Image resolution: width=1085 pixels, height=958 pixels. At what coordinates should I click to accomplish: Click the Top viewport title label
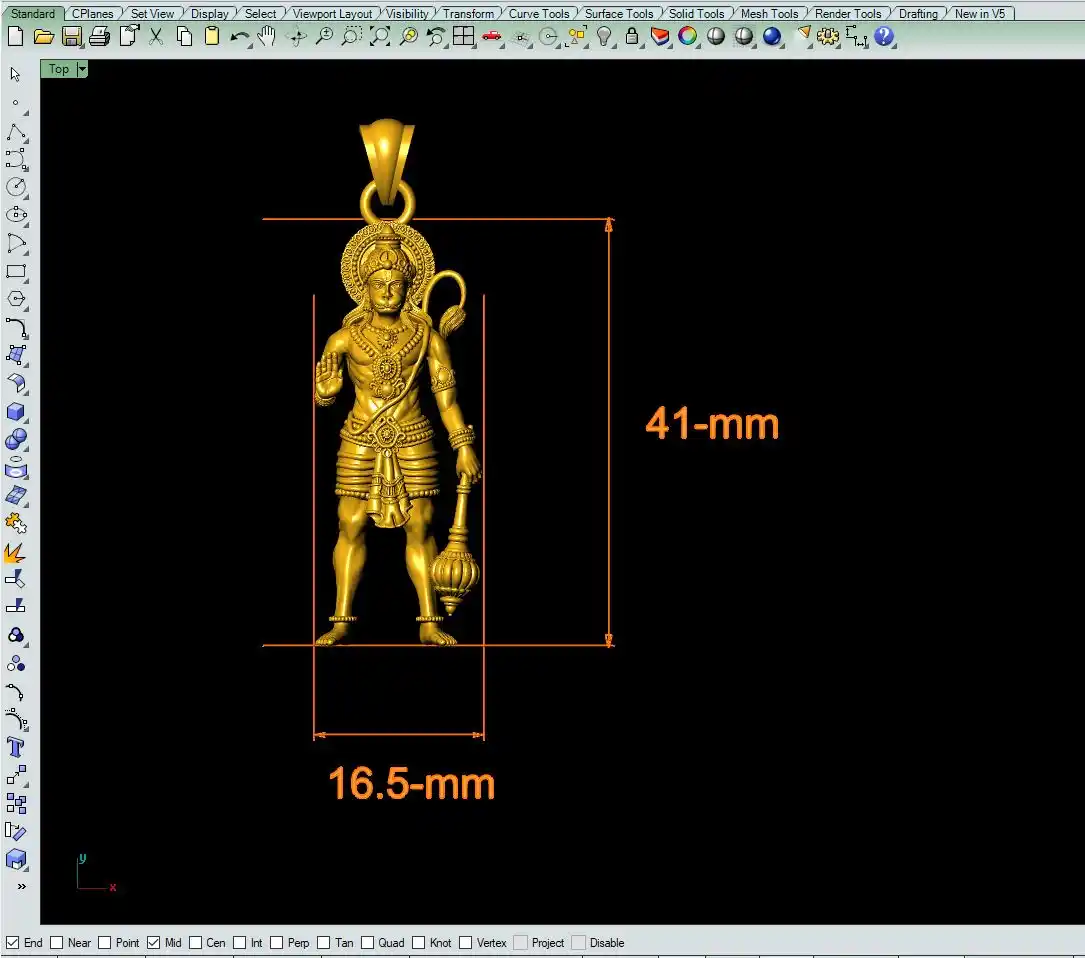click(59, 69)
